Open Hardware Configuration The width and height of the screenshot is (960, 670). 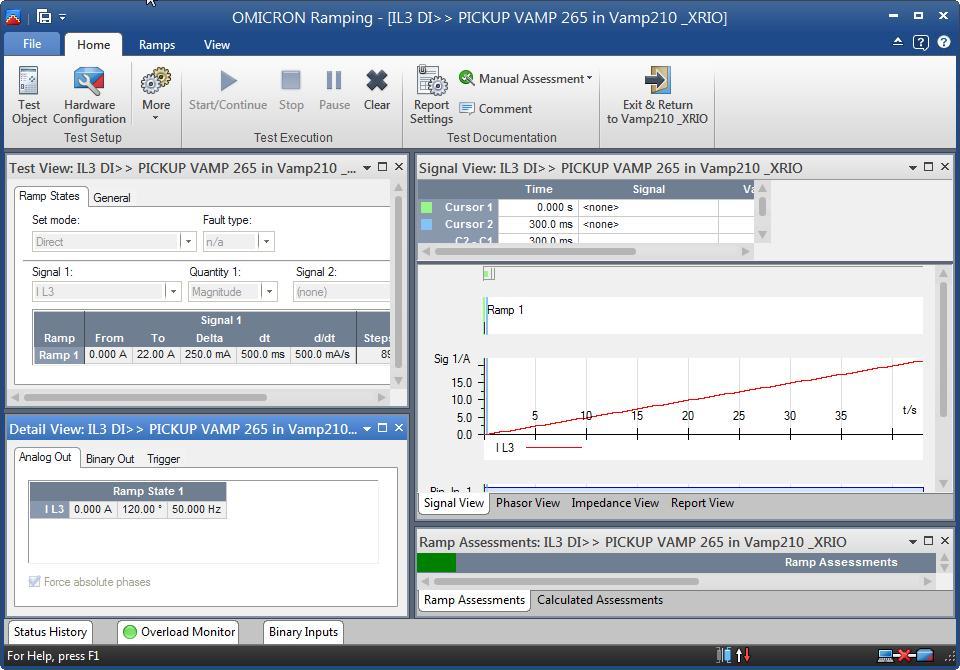tap(89, 96)
